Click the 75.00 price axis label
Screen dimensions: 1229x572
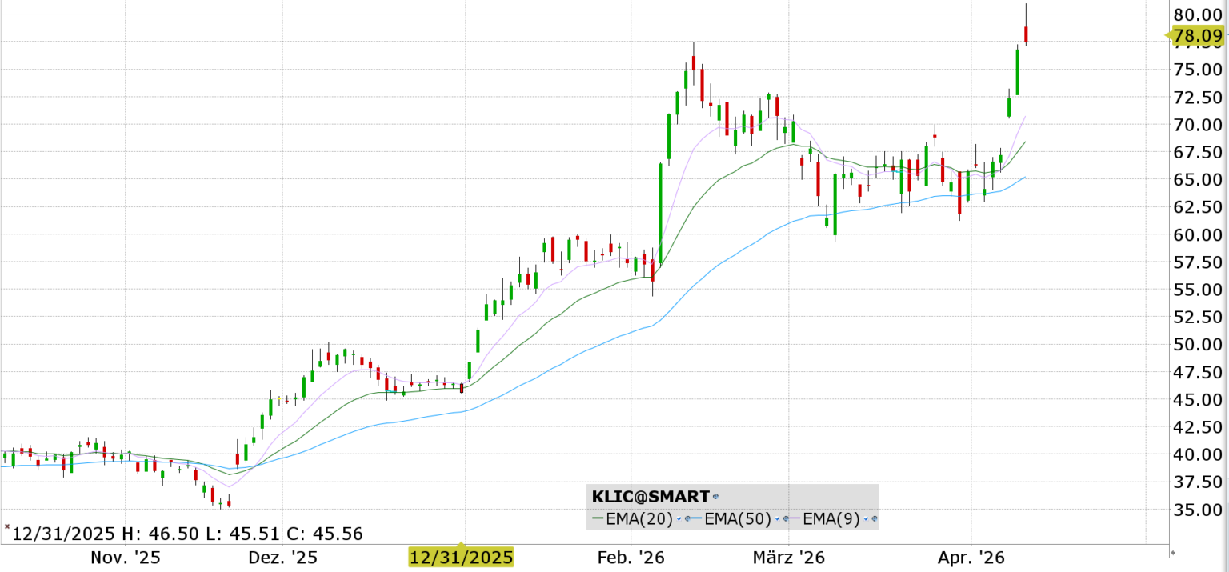(x=1198, y=70)
